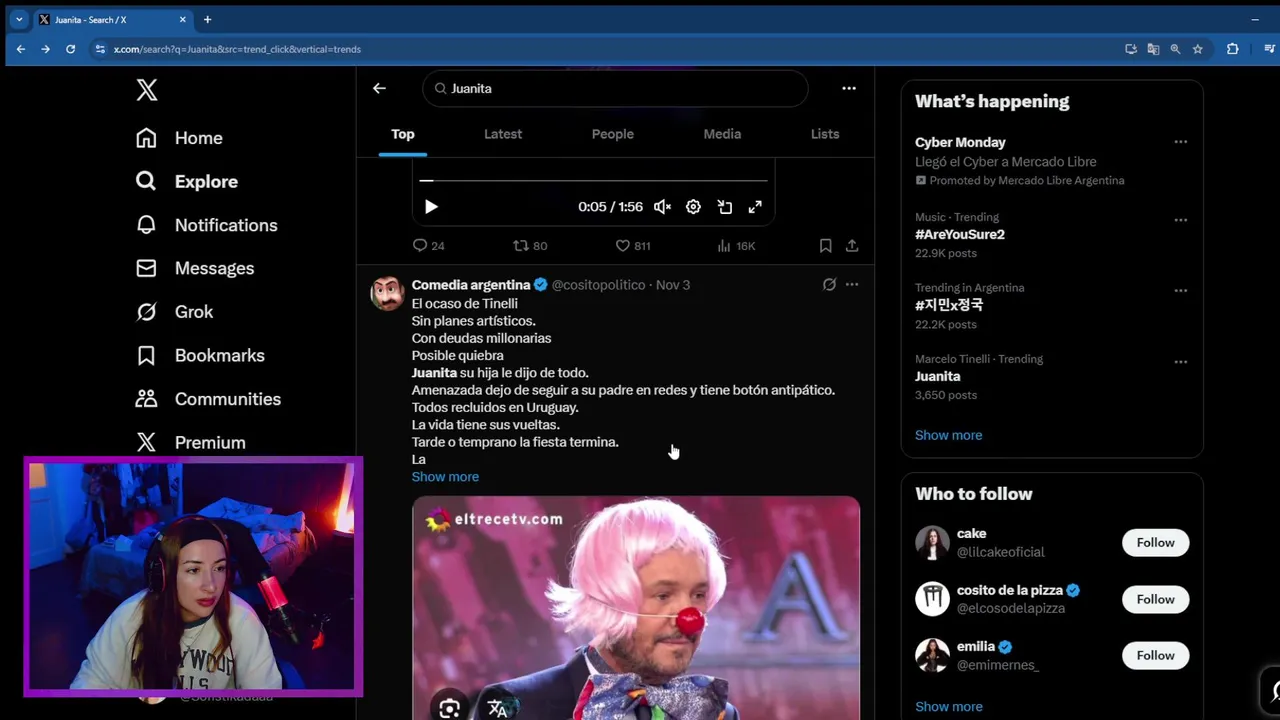This screenshot has height=720, width=1280.
Task: Open more options on Comedia argentina post
Action: pyautogui.click(x=852, y=285)
